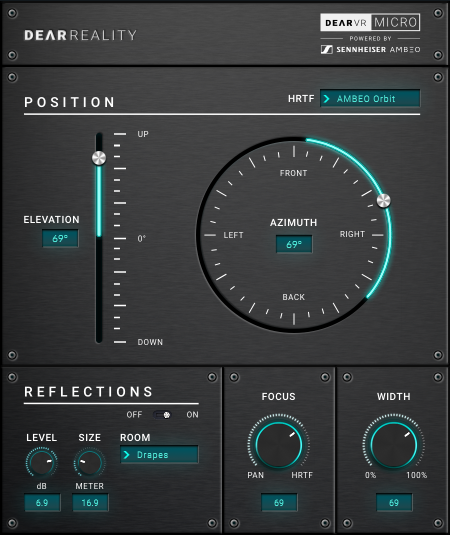
Task: Click the DEAR REALITY brand logo
Action: pyautogui.click(x=81, y=35)
